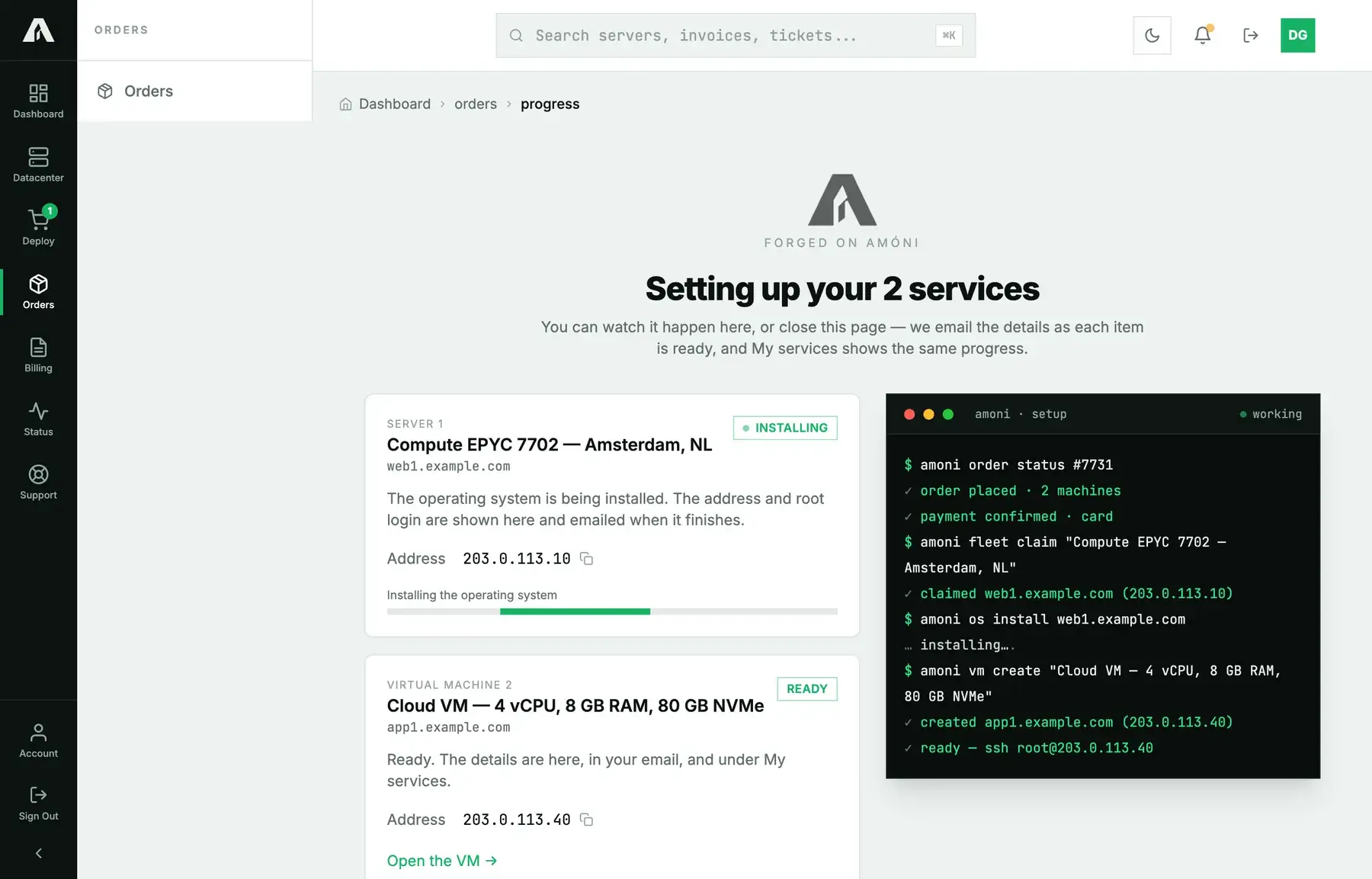The height and width of the screenshot is (879, 1372).
Task: Click web1.example.com hostname in Server 1 card
Action: coord(448,467)
